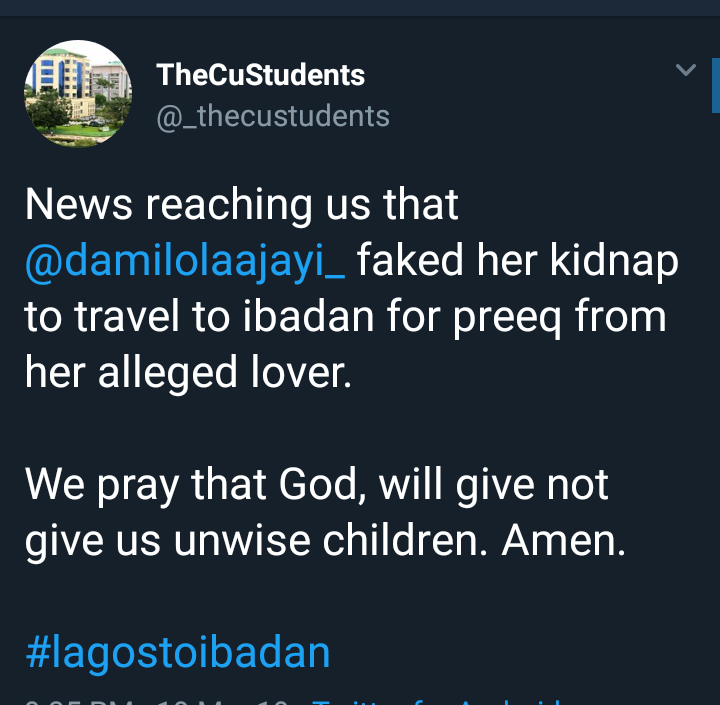Click the blue scrollbar at right edge

[x=715, y=85]
